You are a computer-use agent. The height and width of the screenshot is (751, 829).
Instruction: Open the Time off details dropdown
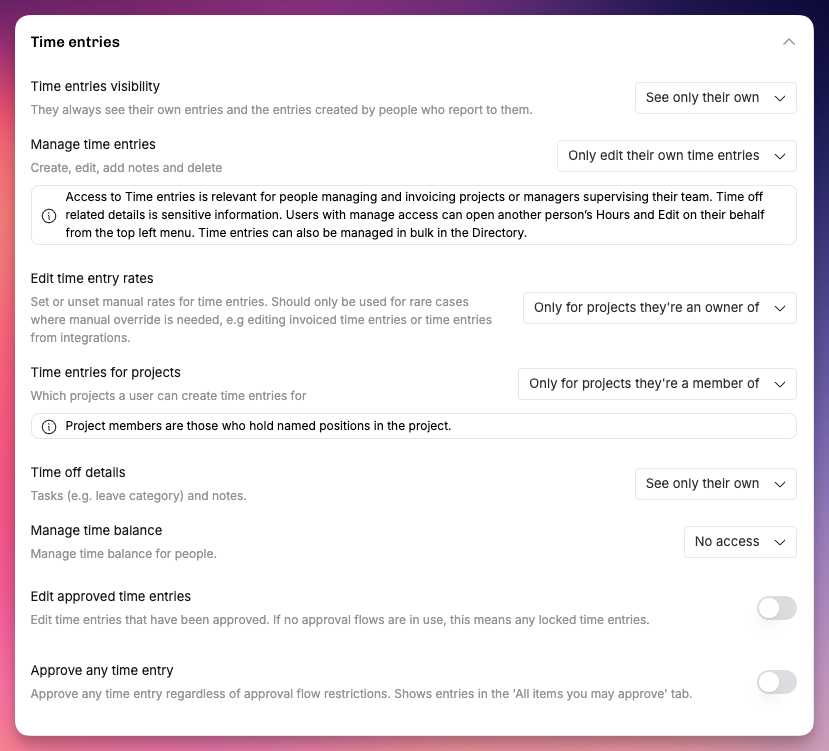(x=715, y=484)
